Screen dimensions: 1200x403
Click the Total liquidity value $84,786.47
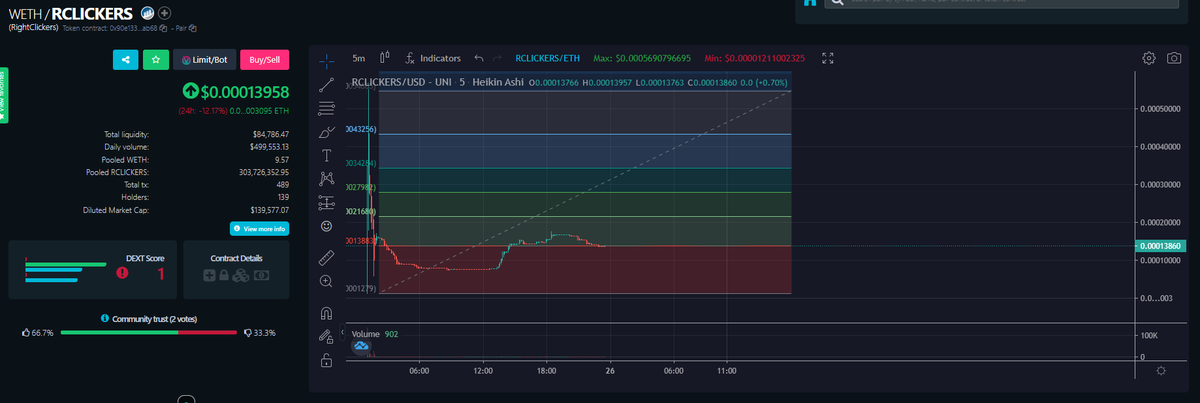270,133
